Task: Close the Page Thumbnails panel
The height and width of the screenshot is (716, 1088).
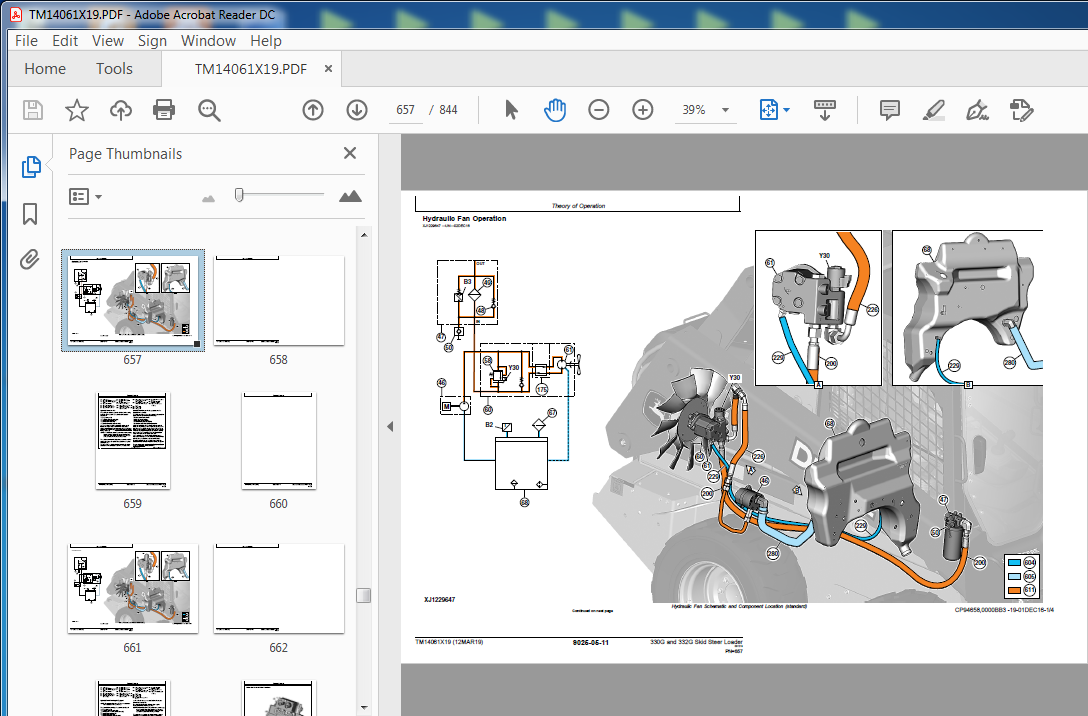Action: coord(350,153)
